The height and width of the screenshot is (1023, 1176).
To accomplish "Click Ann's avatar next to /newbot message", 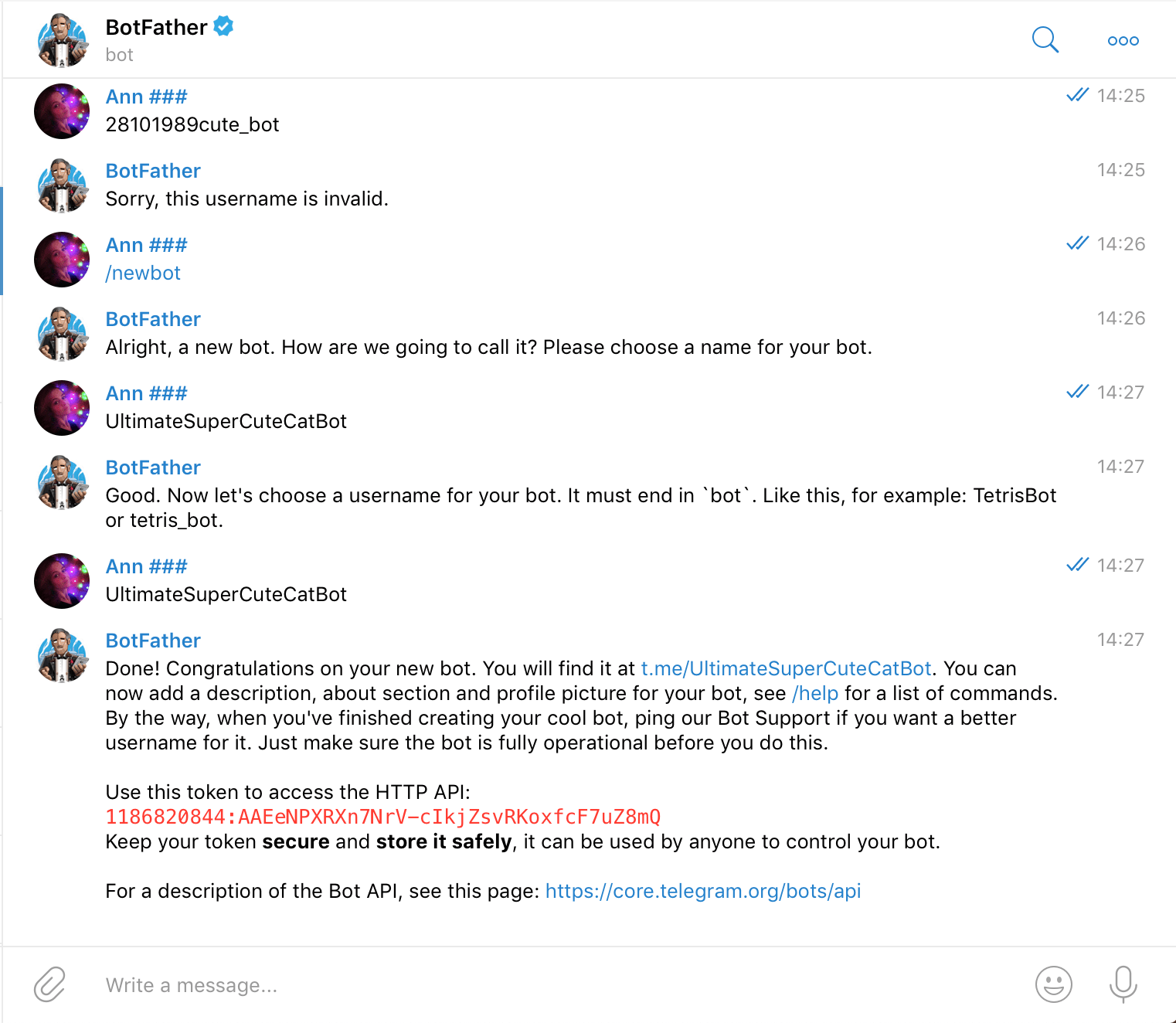I will click(x=61, y=259).
